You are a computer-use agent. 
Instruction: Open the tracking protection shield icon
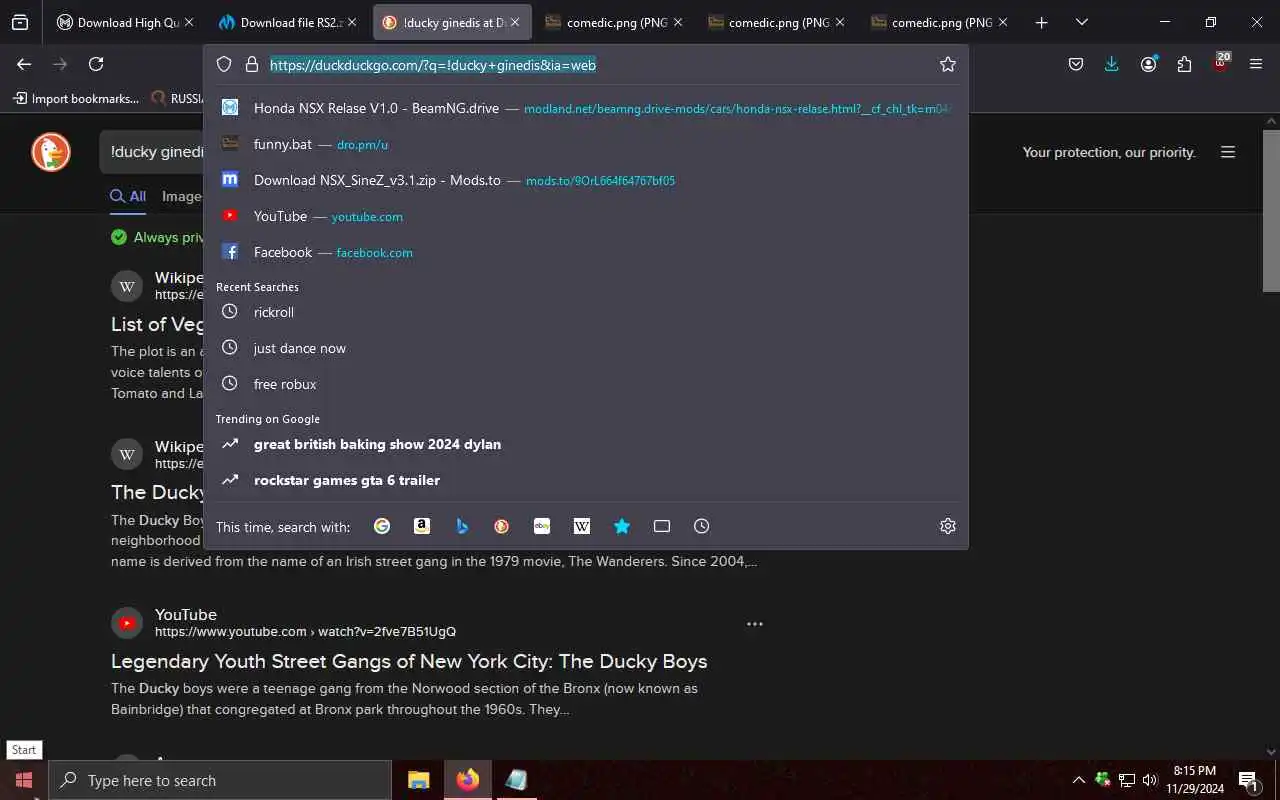(224, 64)
